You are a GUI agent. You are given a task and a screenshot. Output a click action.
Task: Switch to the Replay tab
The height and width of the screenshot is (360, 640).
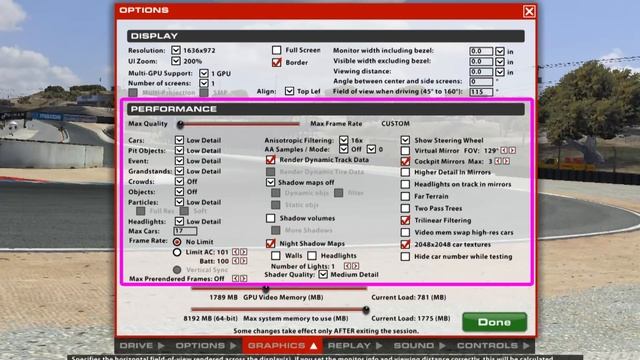(355, 346)
